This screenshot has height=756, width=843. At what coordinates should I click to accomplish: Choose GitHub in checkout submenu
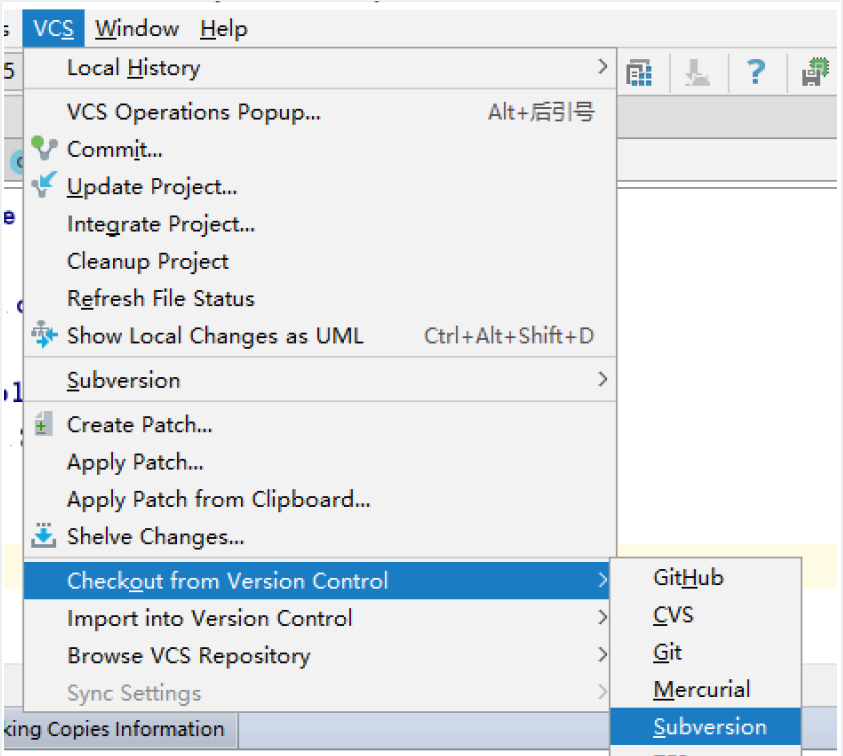pyautogui.click(x=688, y=577)
